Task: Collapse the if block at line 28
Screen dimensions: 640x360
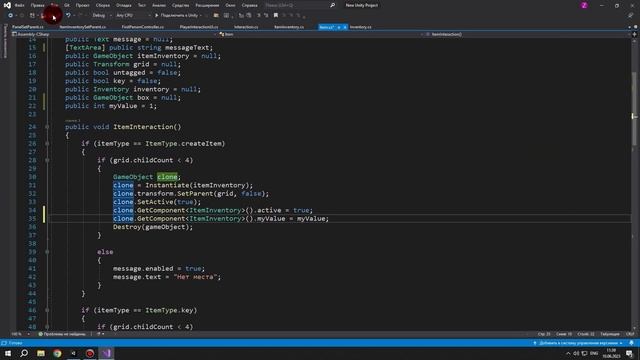Action: [47, 160]
